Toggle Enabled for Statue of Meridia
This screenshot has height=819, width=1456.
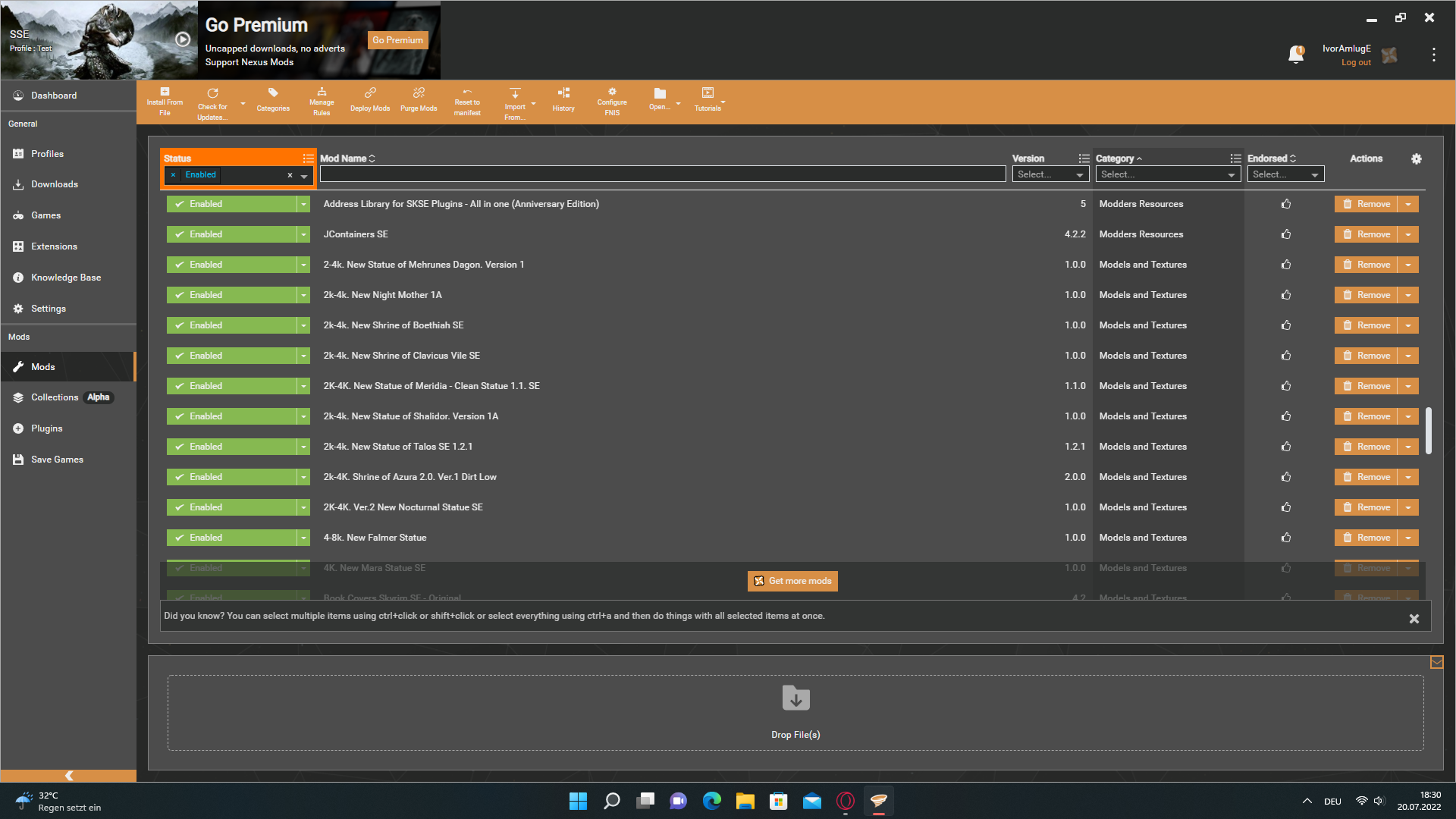click(231, 386)
